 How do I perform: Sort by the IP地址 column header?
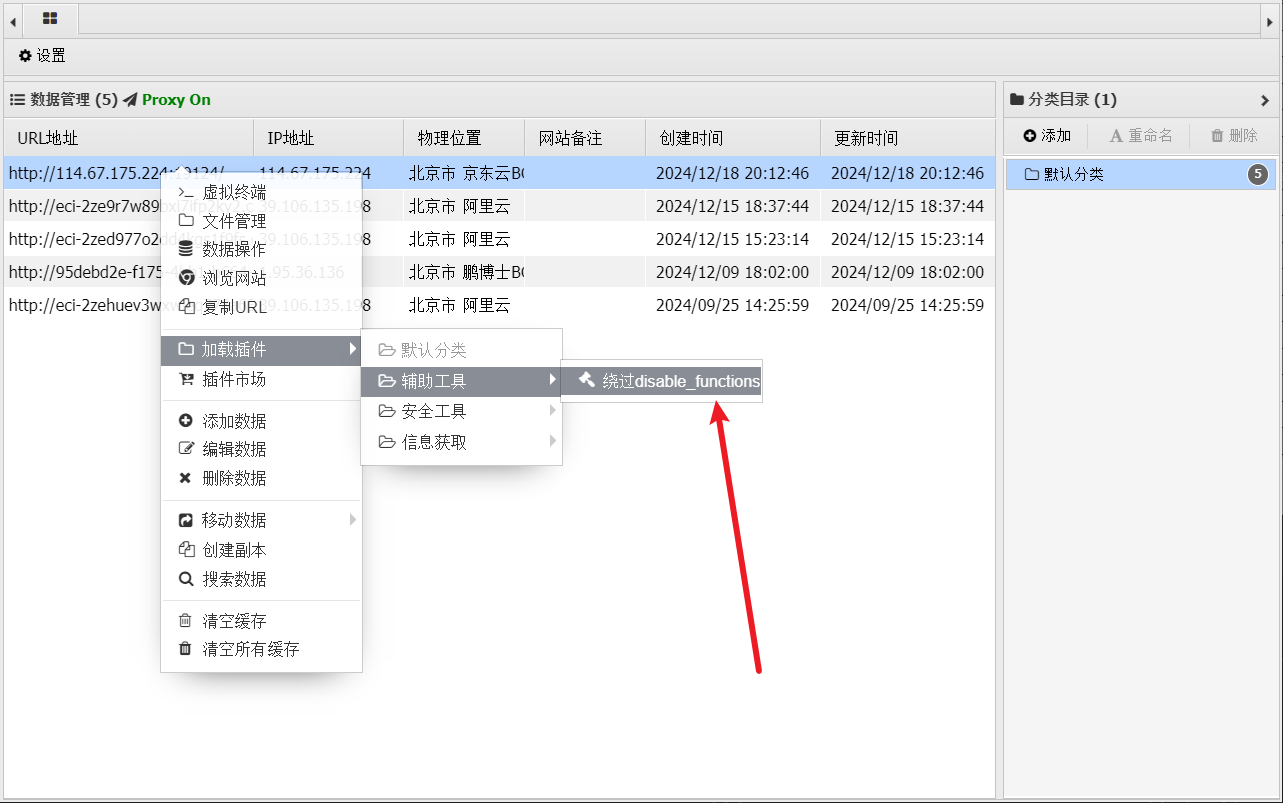[x=328, y=138]
